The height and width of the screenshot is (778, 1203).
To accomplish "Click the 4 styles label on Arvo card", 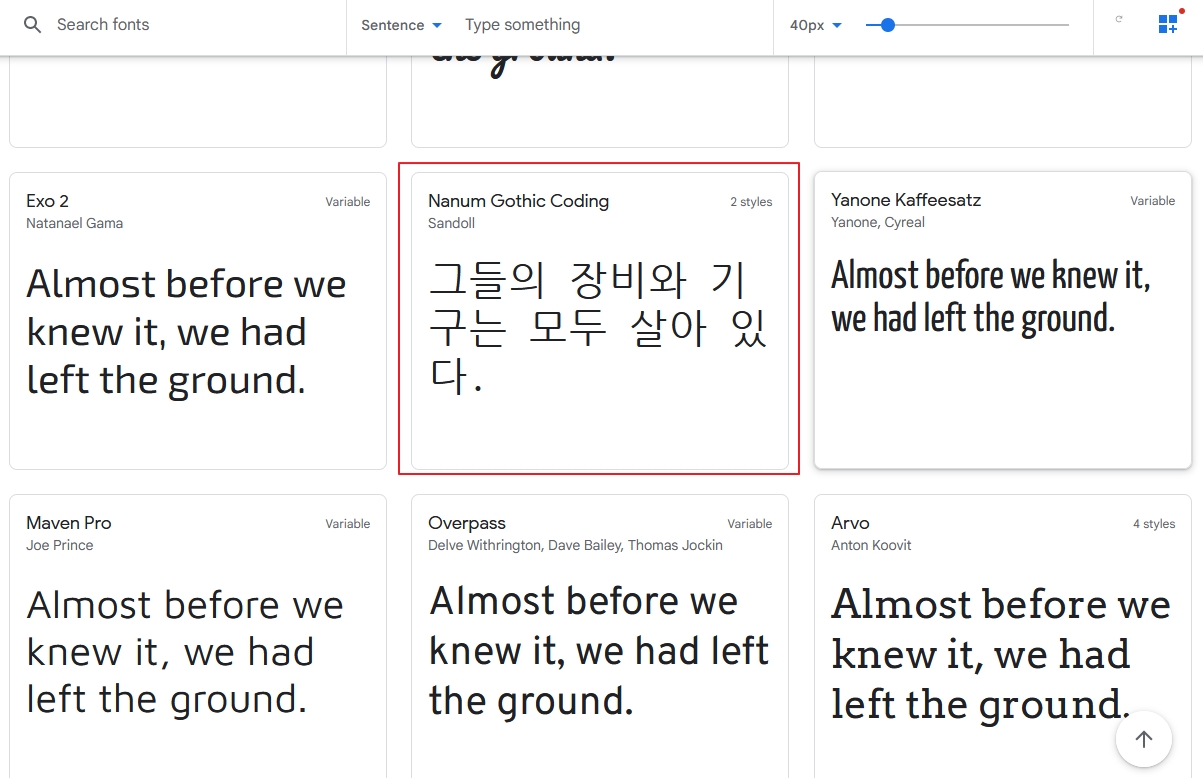I will (x=1154, y=524).
